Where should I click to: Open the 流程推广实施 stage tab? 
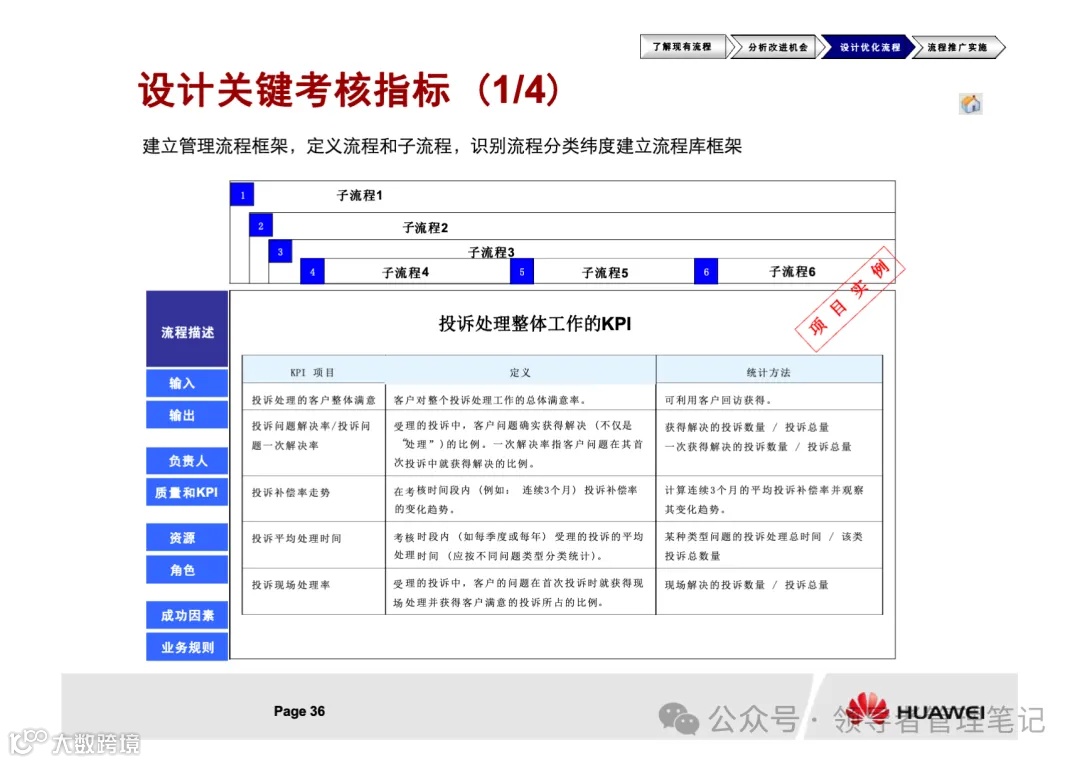[958, 46]
